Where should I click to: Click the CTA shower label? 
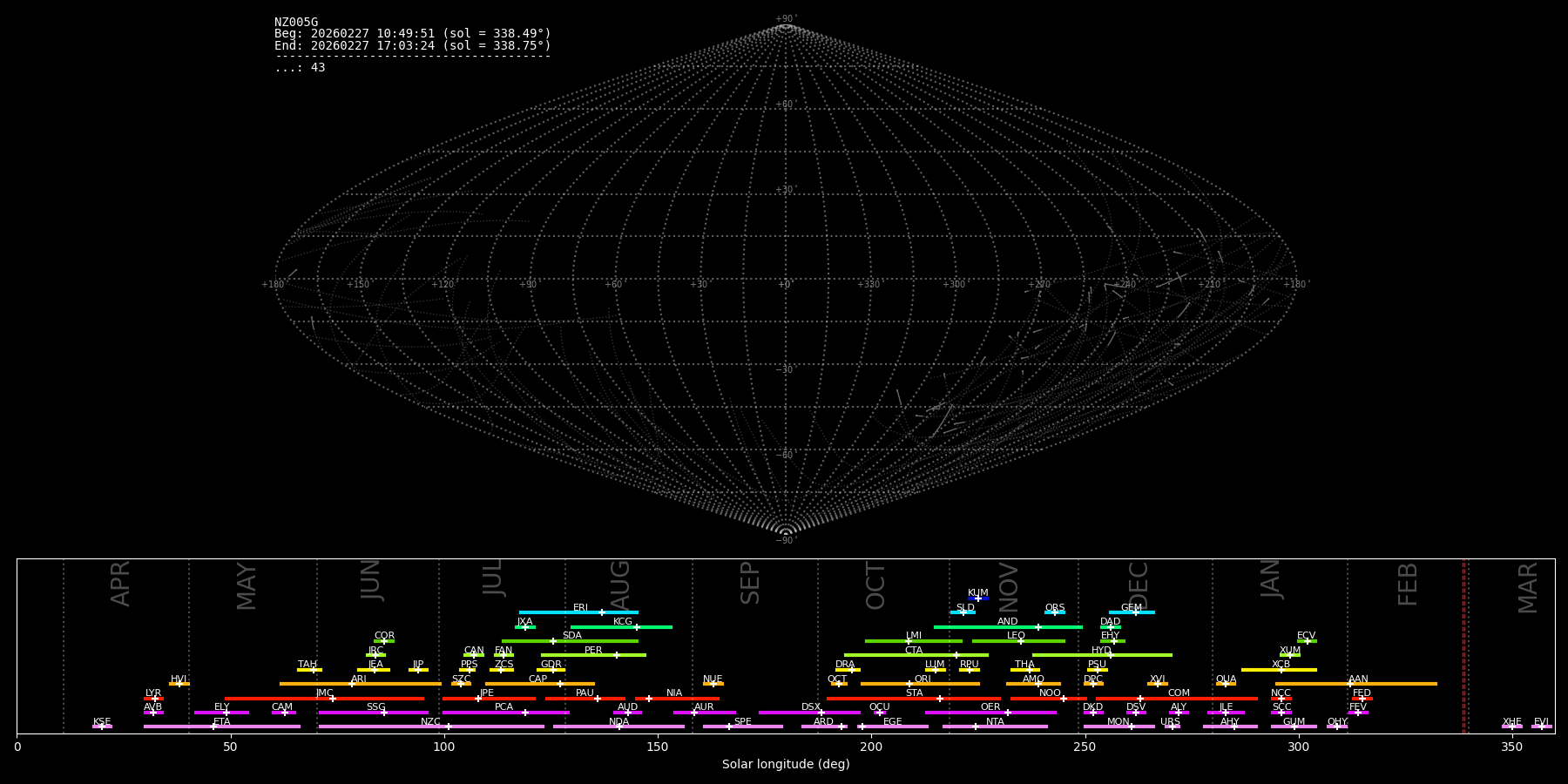pyautogui.click(x=914, y=651)
